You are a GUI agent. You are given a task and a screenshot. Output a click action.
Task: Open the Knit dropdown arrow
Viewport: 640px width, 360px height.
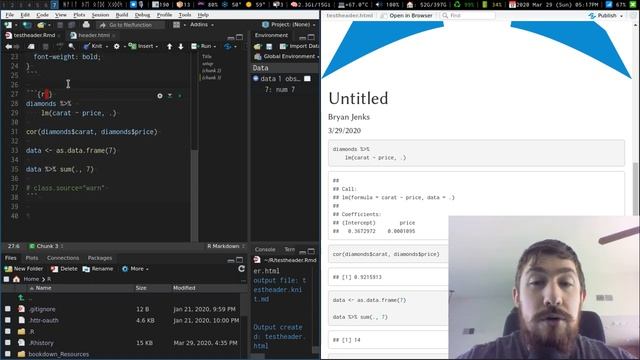107,47
